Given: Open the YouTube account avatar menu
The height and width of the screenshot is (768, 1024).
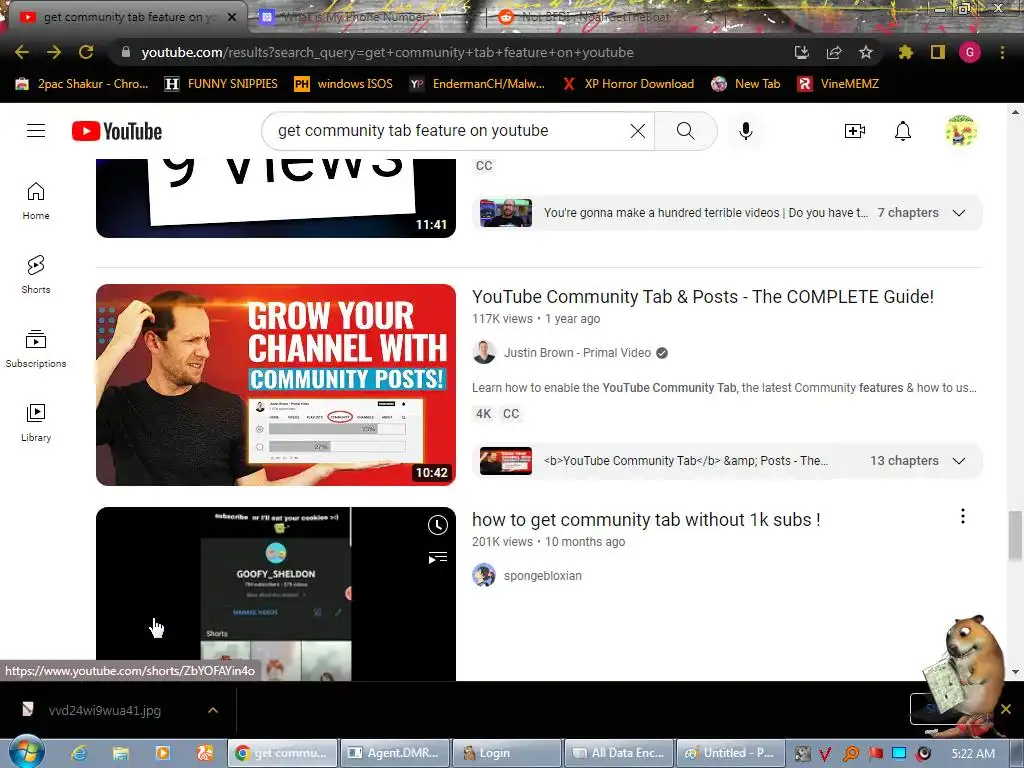Looking at the screenshot, I should click(961, 131).
